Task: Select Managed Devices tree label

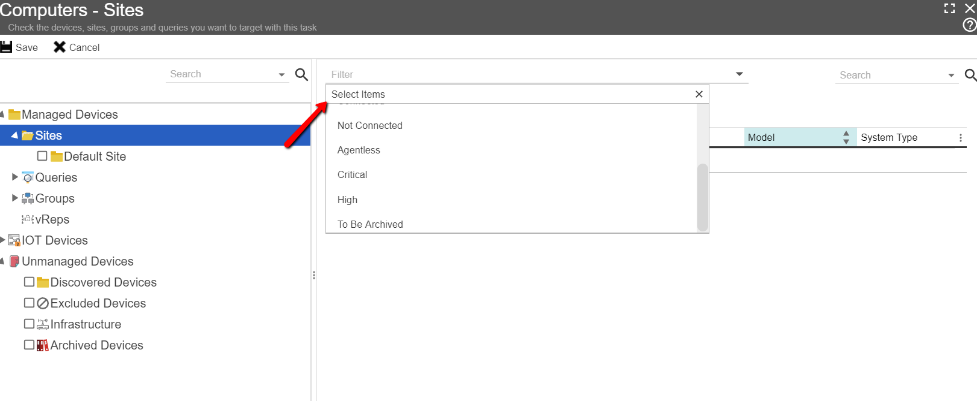Action: tap(70, 115)
